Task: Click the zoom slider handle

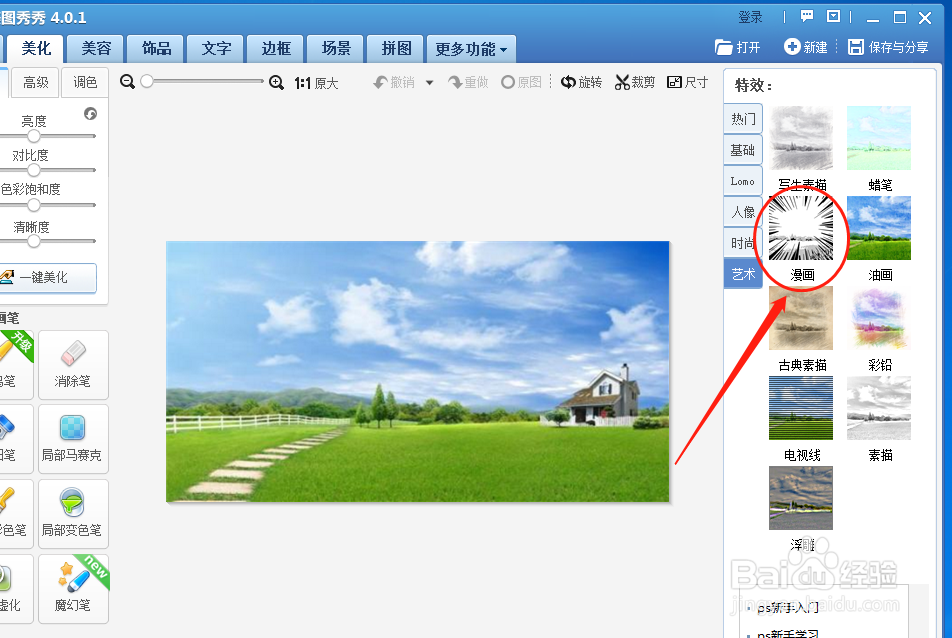Action: pos(147,81)
